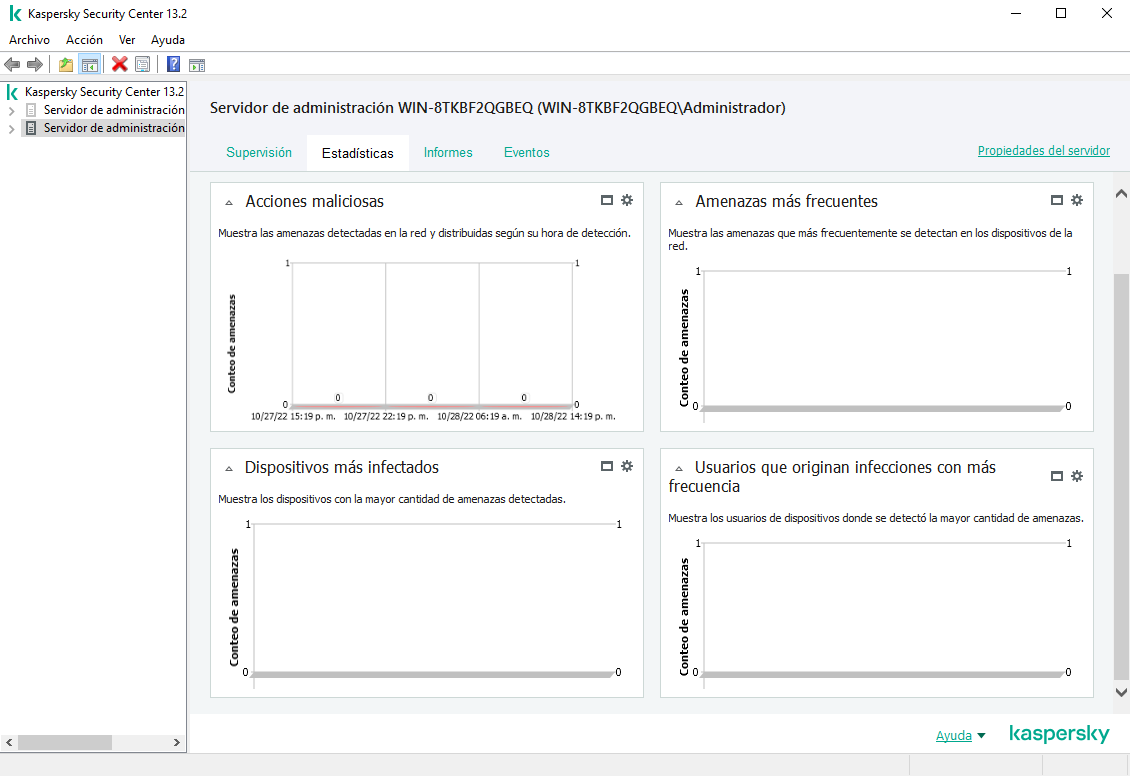This screenshot has height=776, width=1130.
Task: Click the Usuarios que originan infecciones panel title
Action: [832, 477]
